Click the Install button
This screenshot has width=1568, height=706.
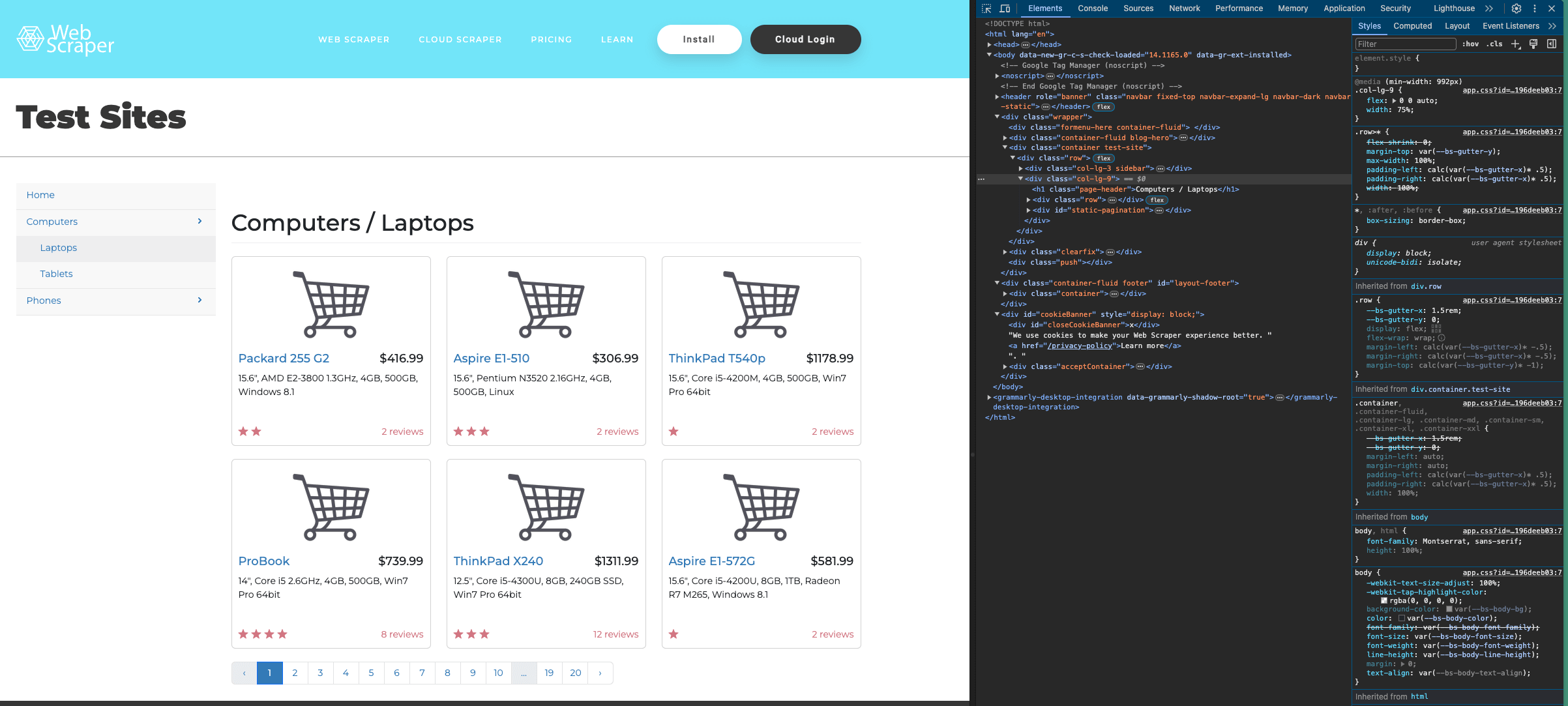[699, 39]
